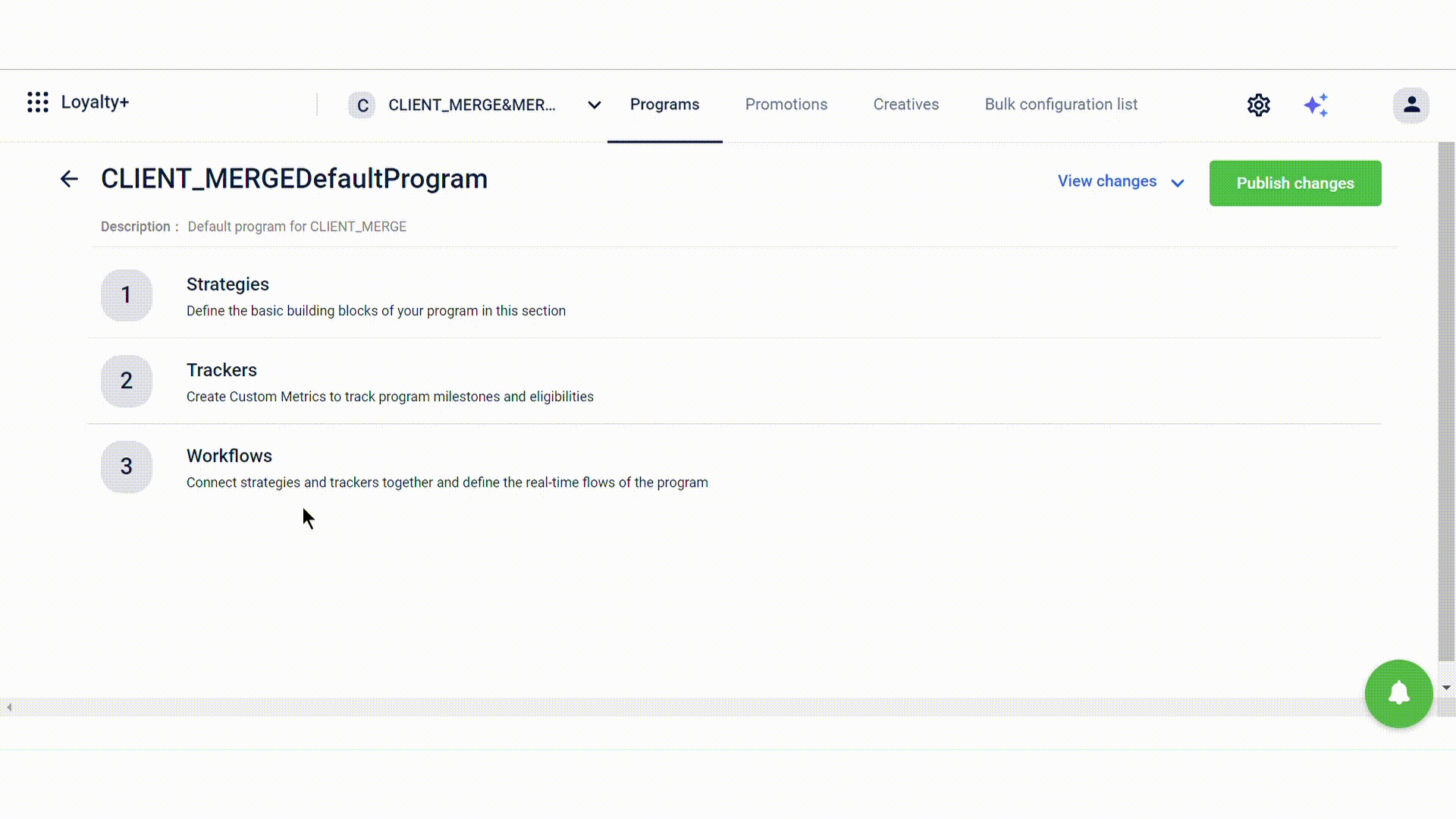1456x819 pixels.
Task: Click the AI sparkle icon
Action: tap(1317, 104)
